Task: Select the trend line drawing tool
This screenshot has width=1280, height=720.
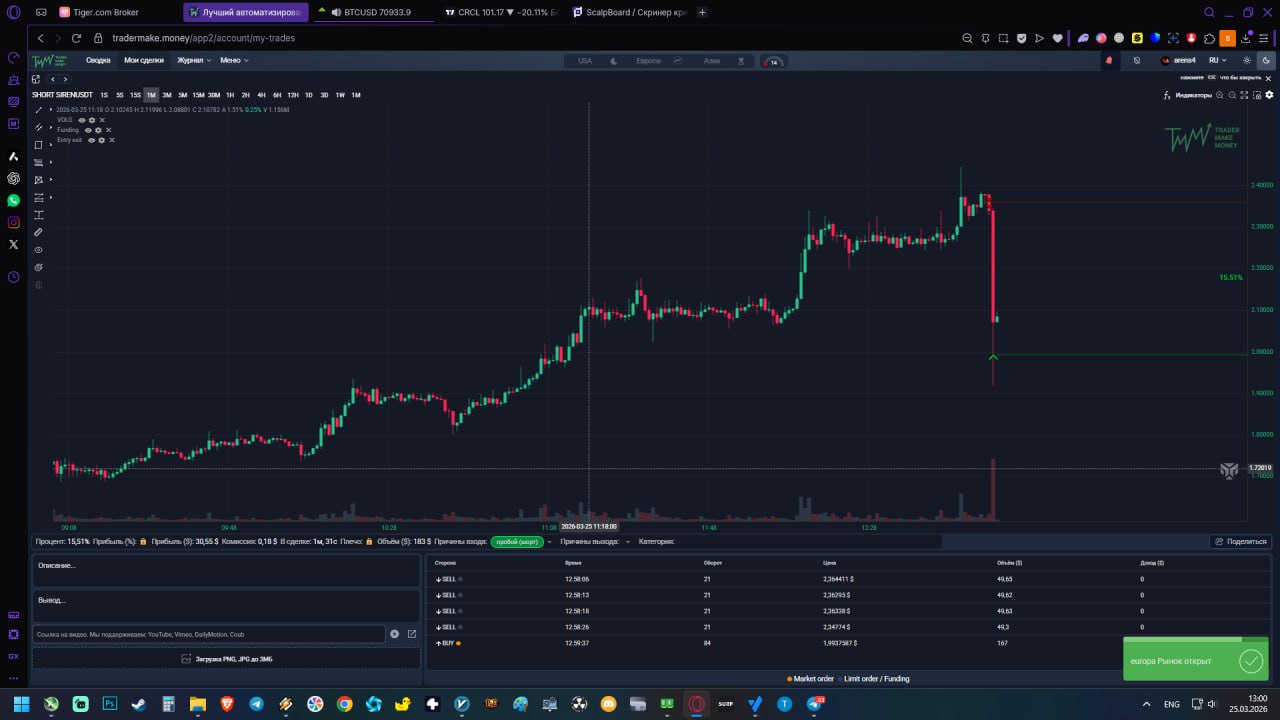Action: coord(39,110)
